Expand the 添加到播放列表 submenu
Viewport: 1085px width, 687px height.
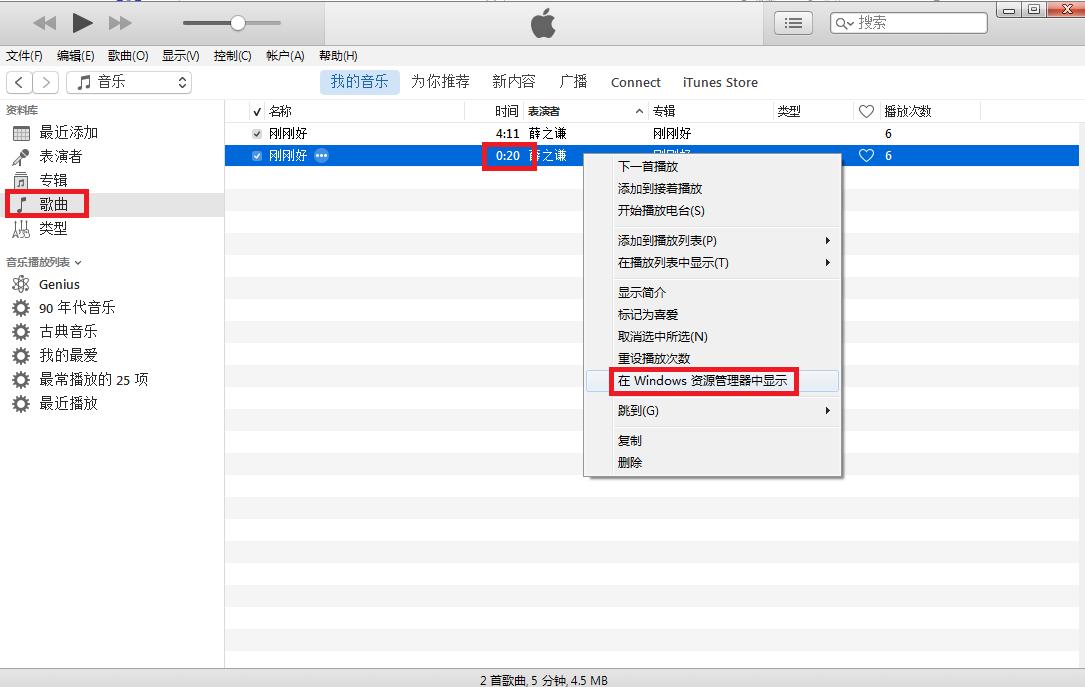coord(672,241)
